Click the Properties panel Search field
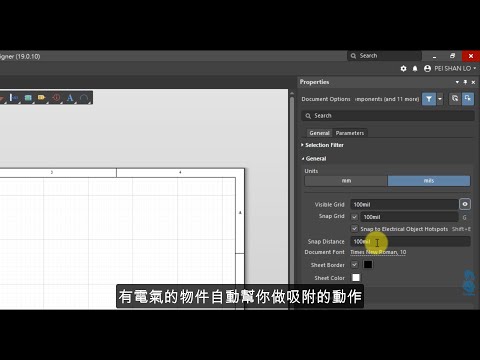Viewport: 480px width, 360px height. point(388,116)
